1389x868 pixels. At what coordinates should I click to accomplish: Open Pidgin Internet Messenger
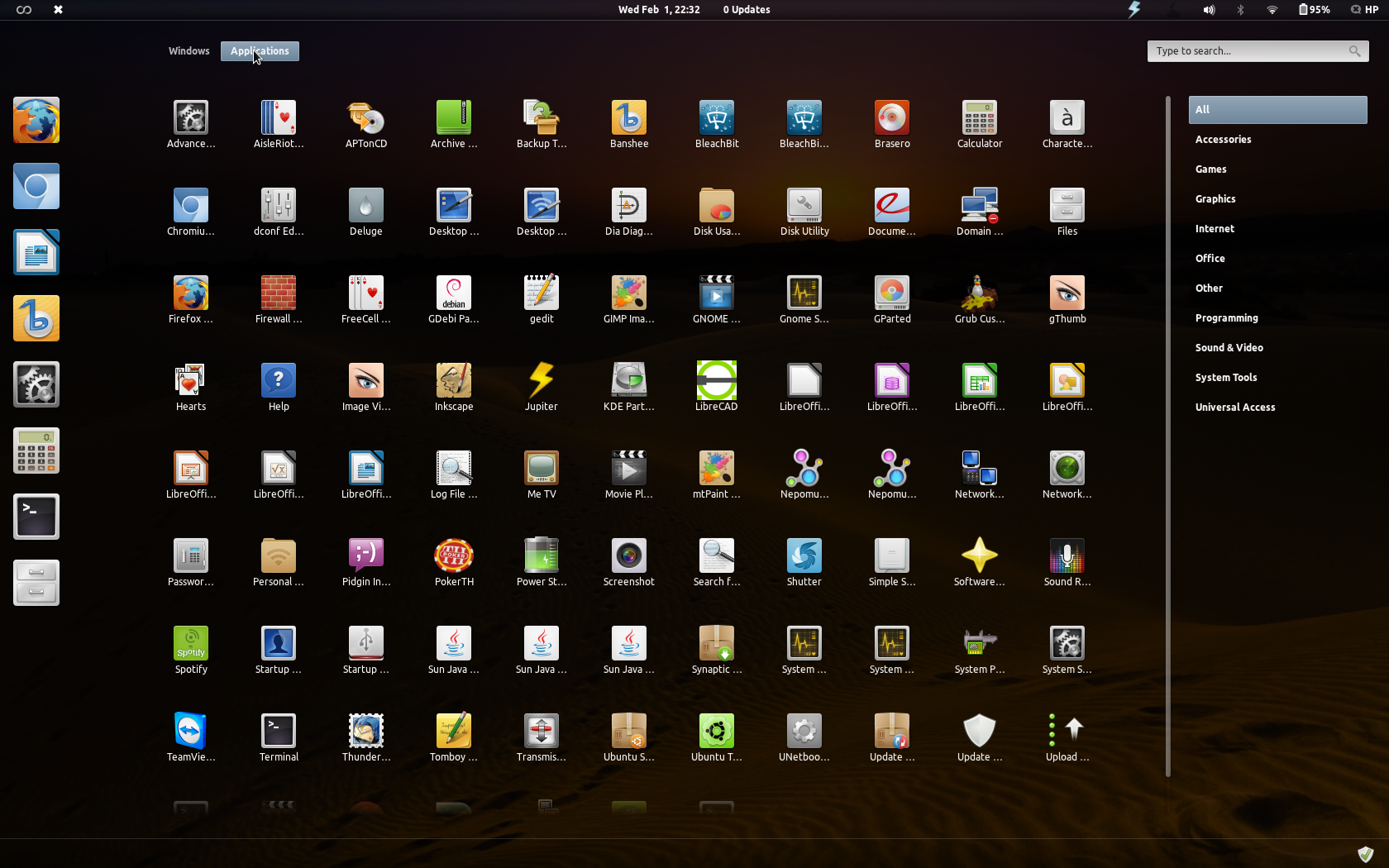[366, 563]
